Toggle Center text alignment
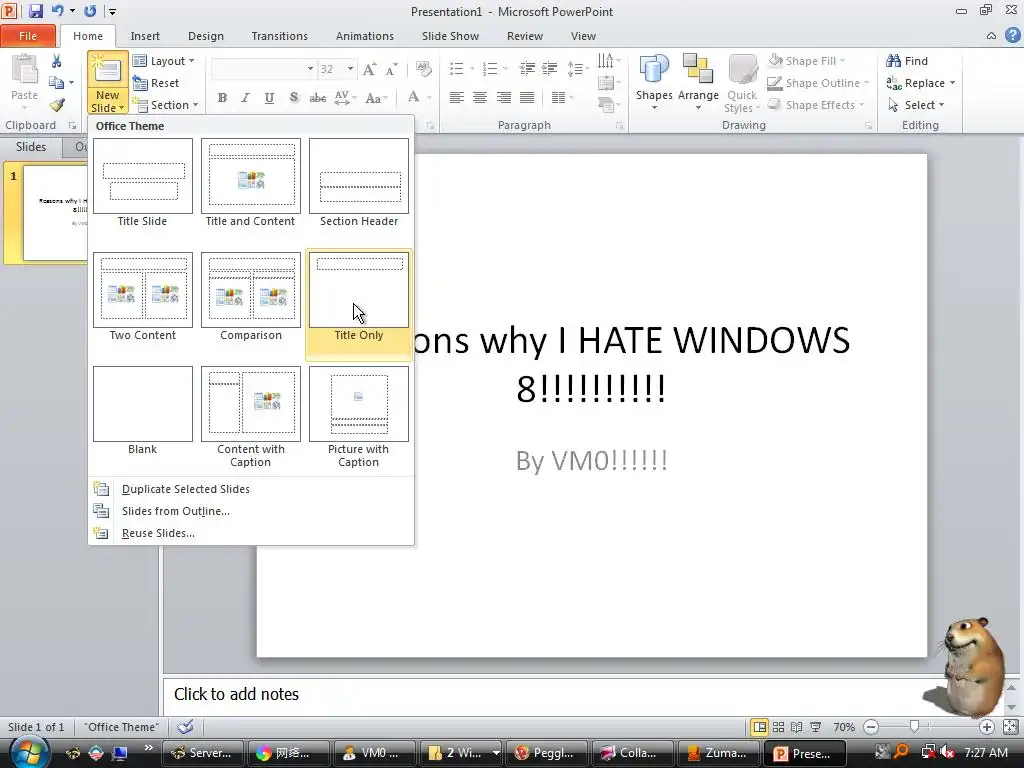 click(480, 98)
